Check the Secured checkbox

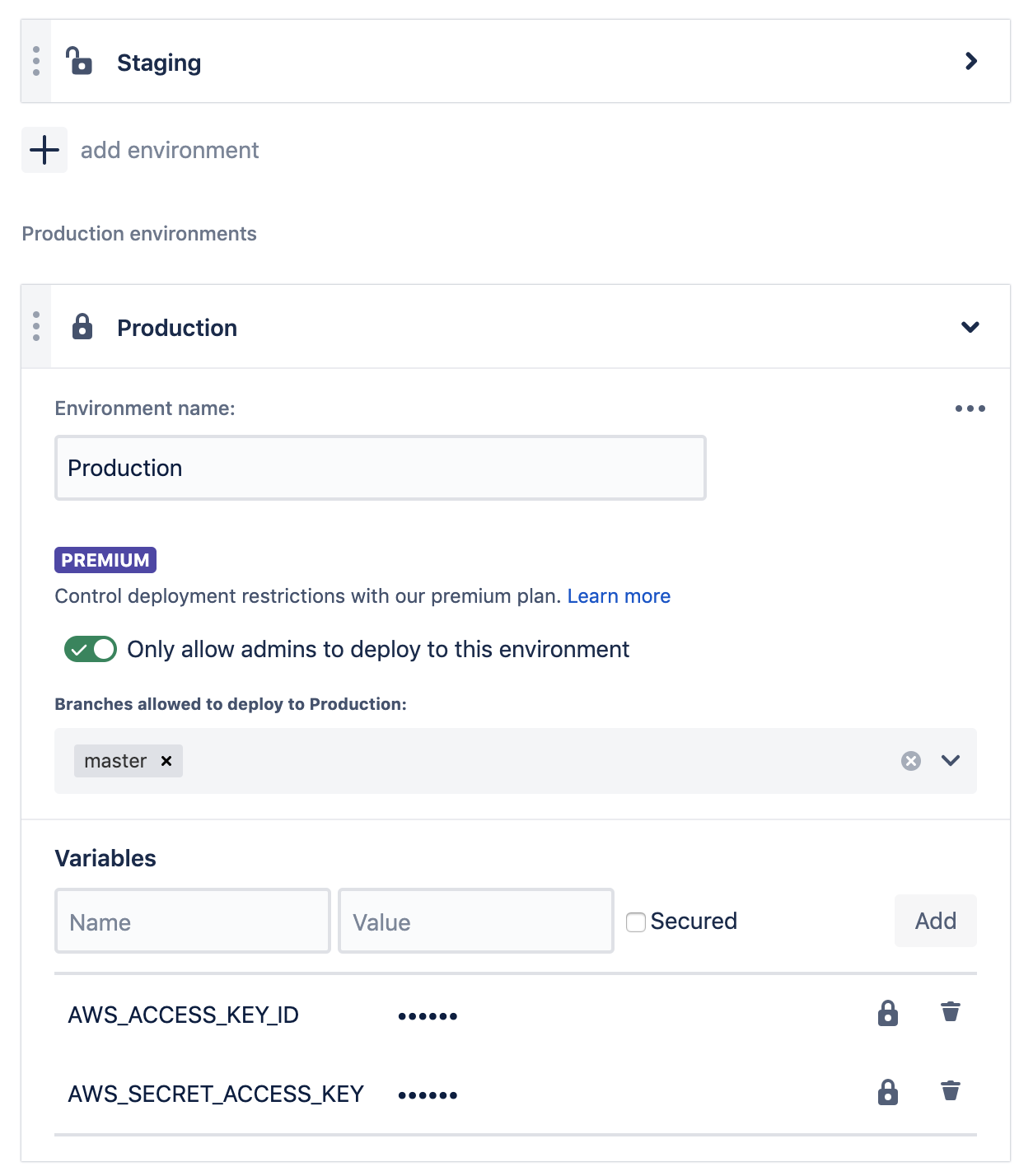tap(635, 922)
